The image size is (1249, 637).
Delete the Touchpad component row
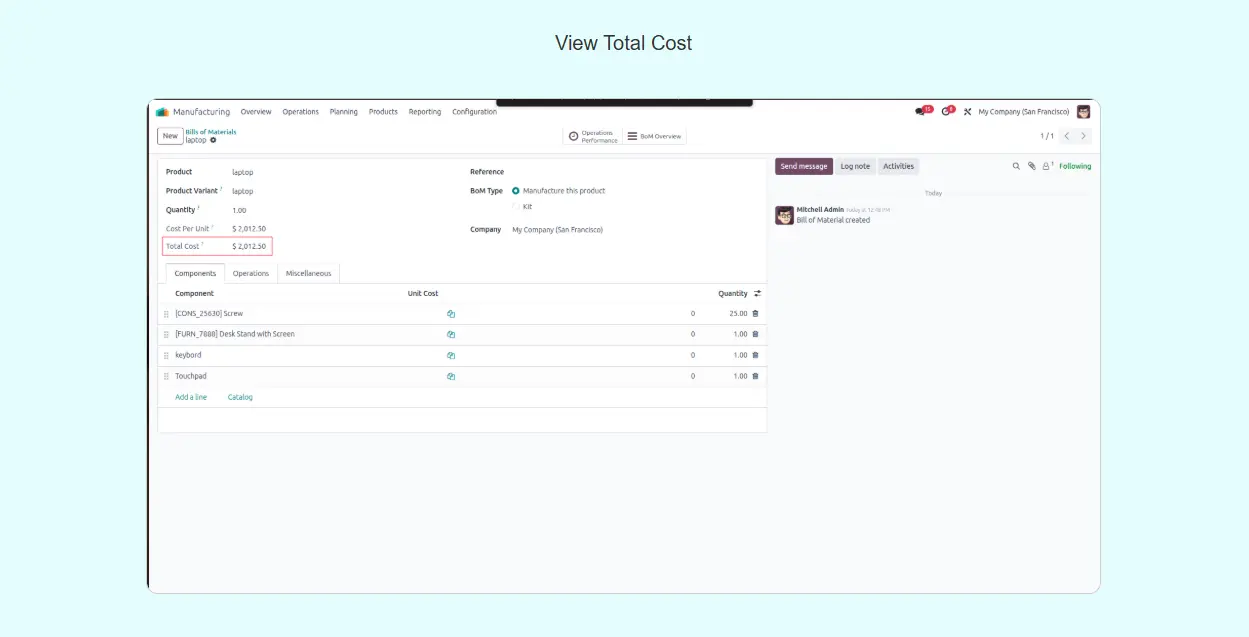coord(755,377)
